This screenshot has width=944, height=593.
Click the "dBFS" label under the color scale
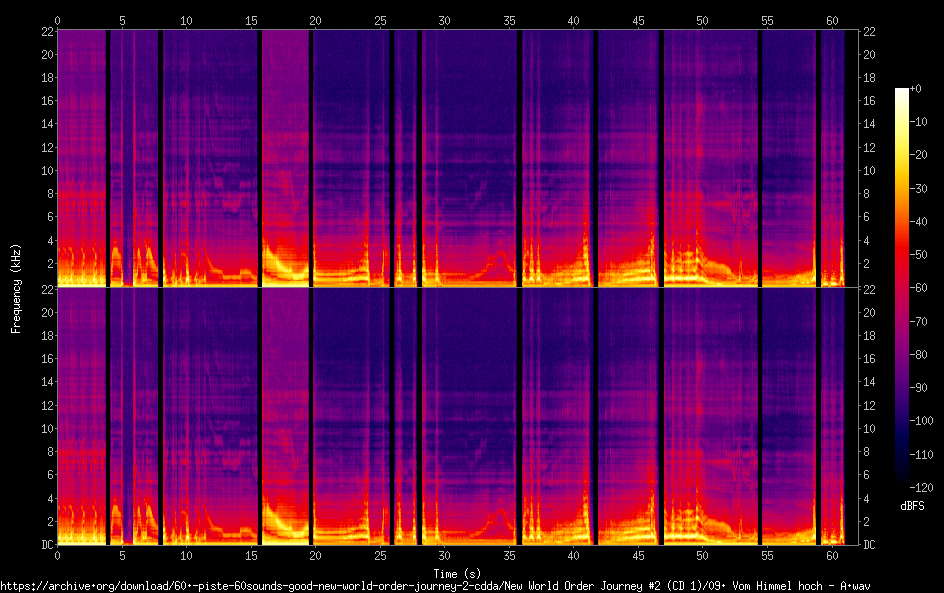click(x=911, y=507)
